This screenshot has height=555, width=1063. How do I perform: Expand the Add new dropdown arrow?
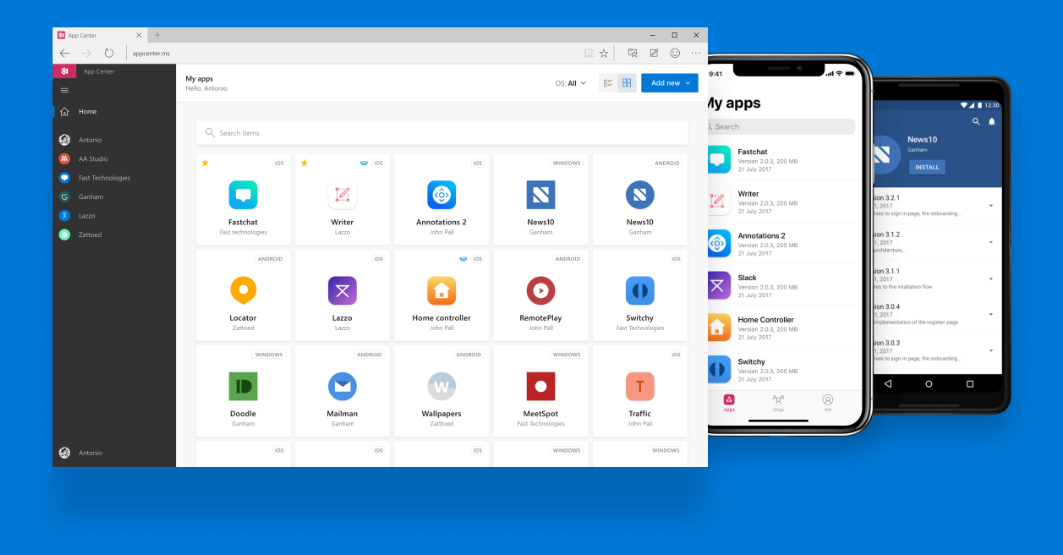[x=687, y=83]
